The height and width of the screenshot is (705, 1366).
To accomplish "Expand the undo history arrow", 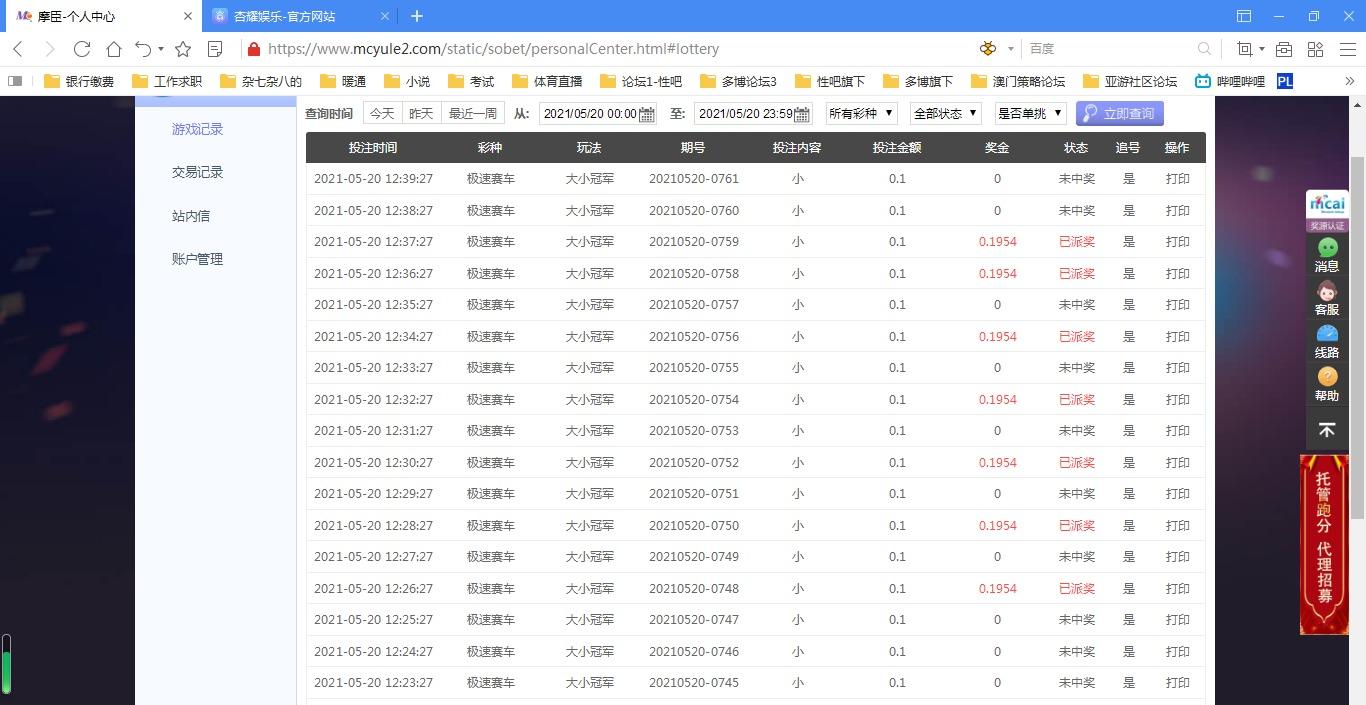I will click(x=161, y=49).
